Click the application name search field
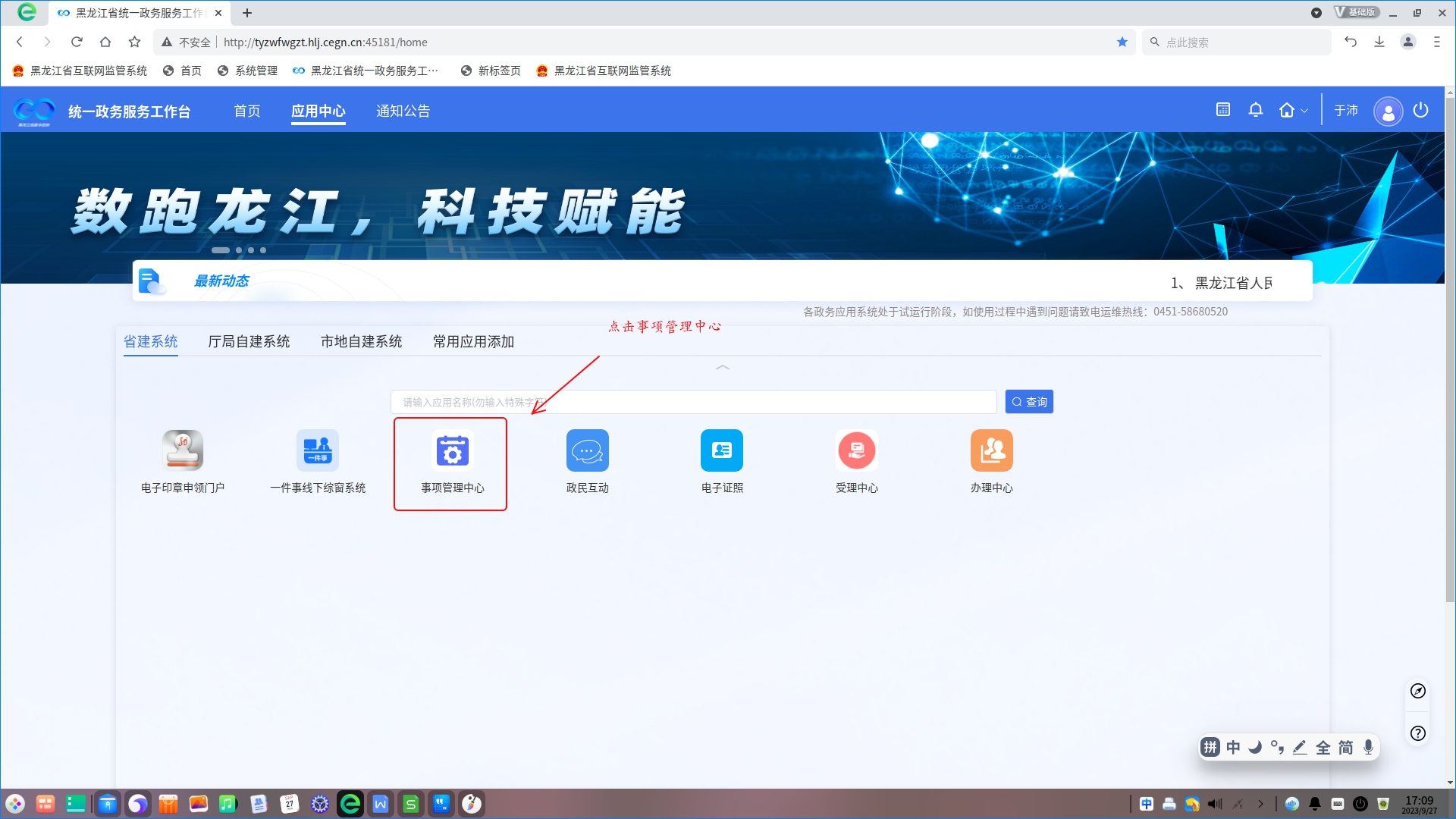Viewport: 1456px width, 819px height. click(x=693, y=402)
